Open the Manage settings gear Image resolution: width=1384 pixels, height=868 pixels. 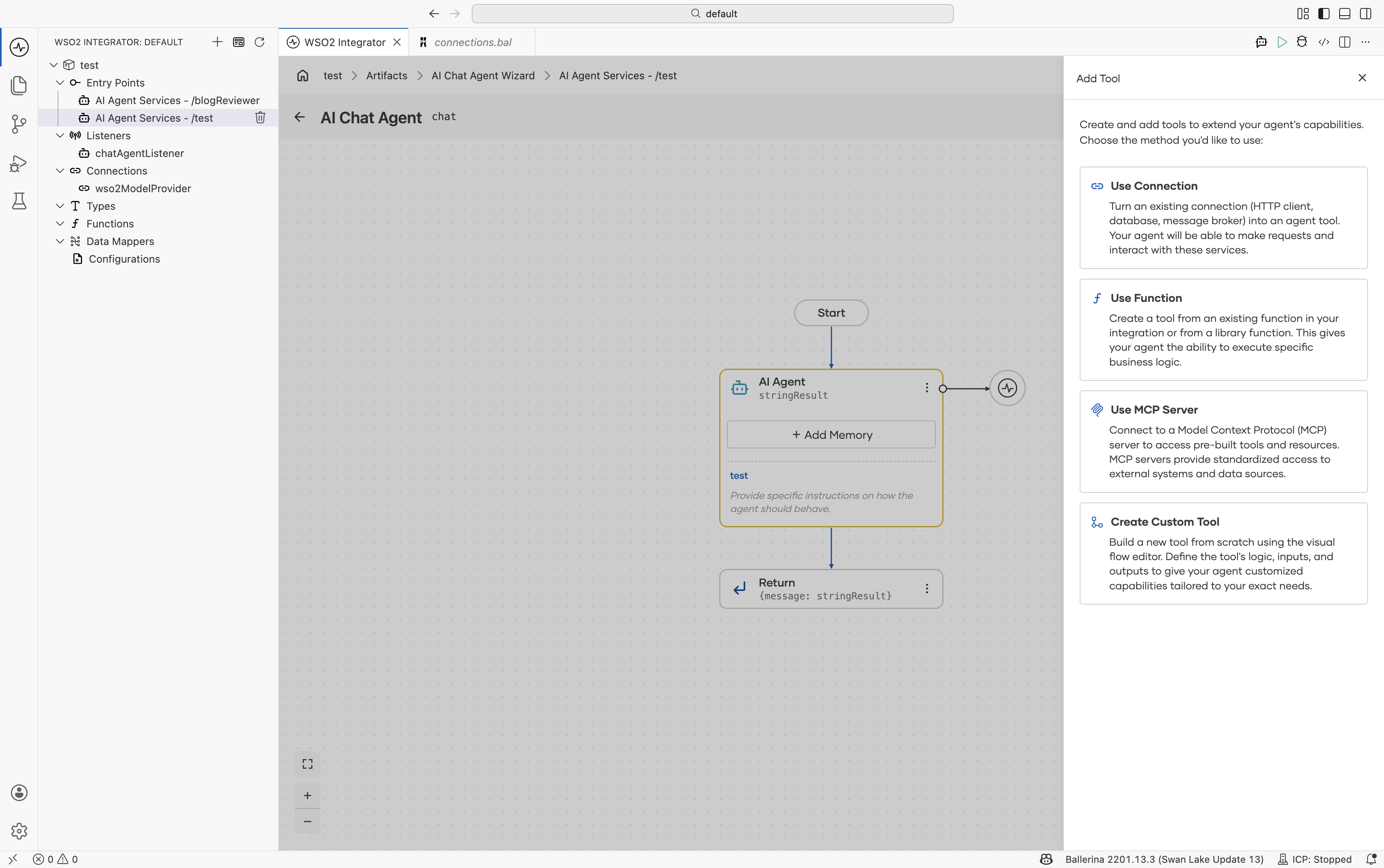click(19, 831)
